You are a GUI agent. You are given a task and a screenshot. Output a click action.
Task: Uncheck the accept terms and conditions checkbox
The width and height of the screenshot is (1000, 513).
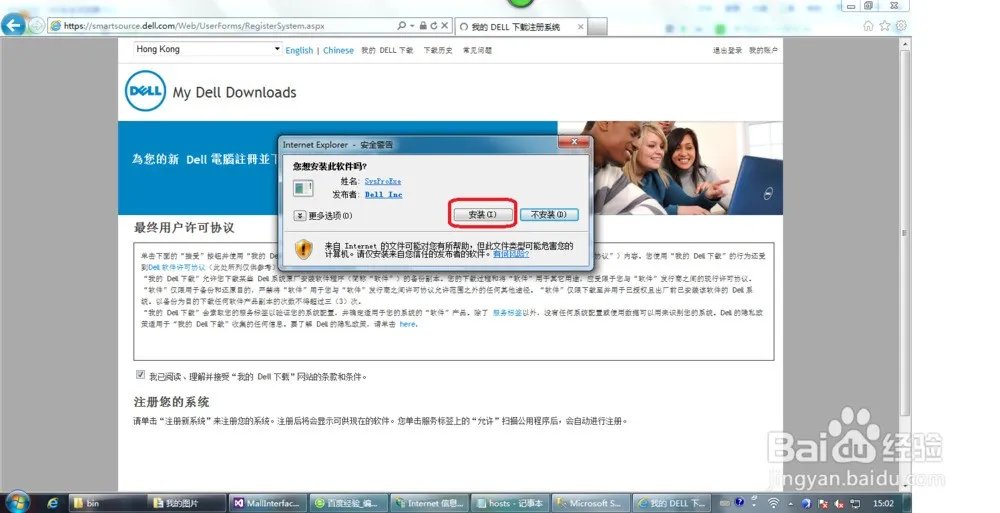click(x=140, y=375)
